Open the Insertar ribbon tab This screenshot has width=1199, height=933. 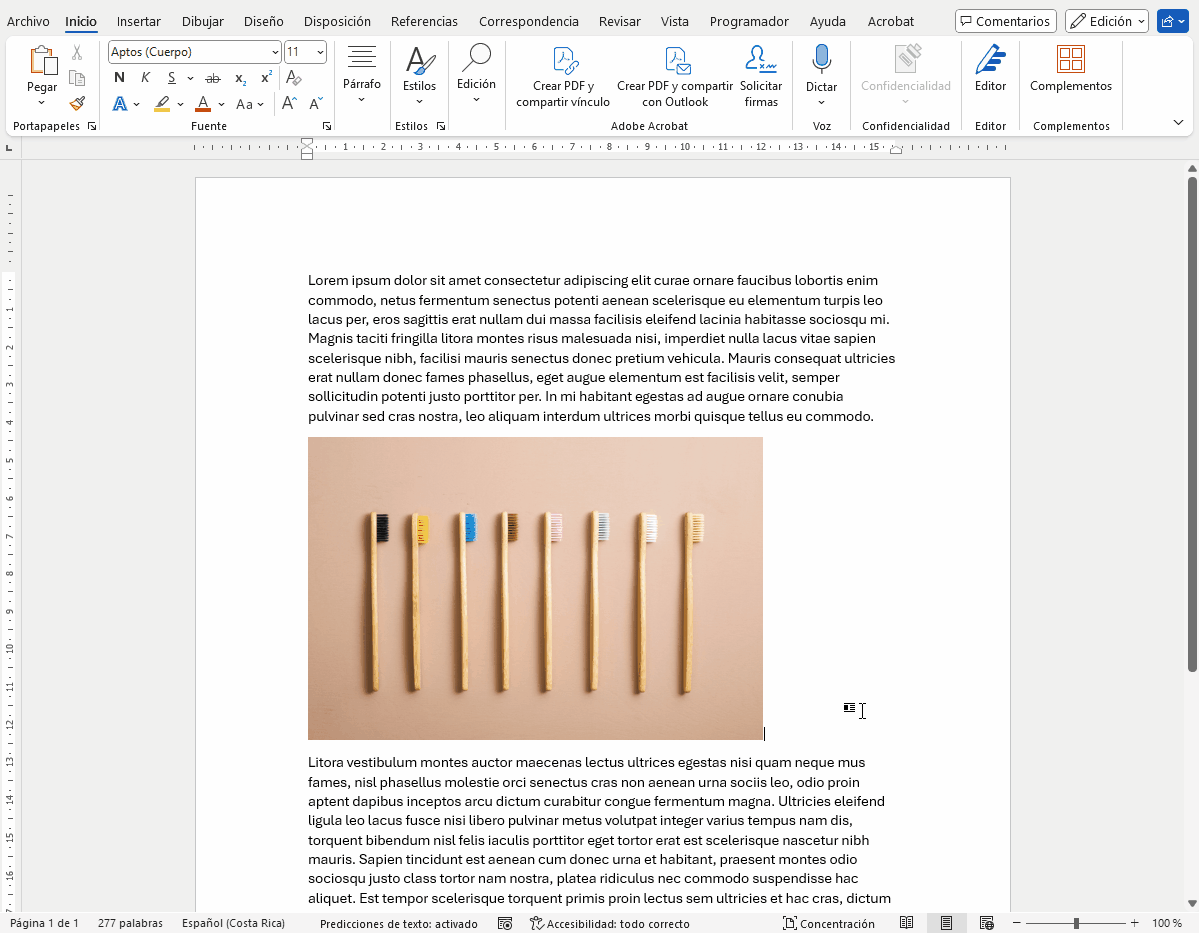pos(138,21)
